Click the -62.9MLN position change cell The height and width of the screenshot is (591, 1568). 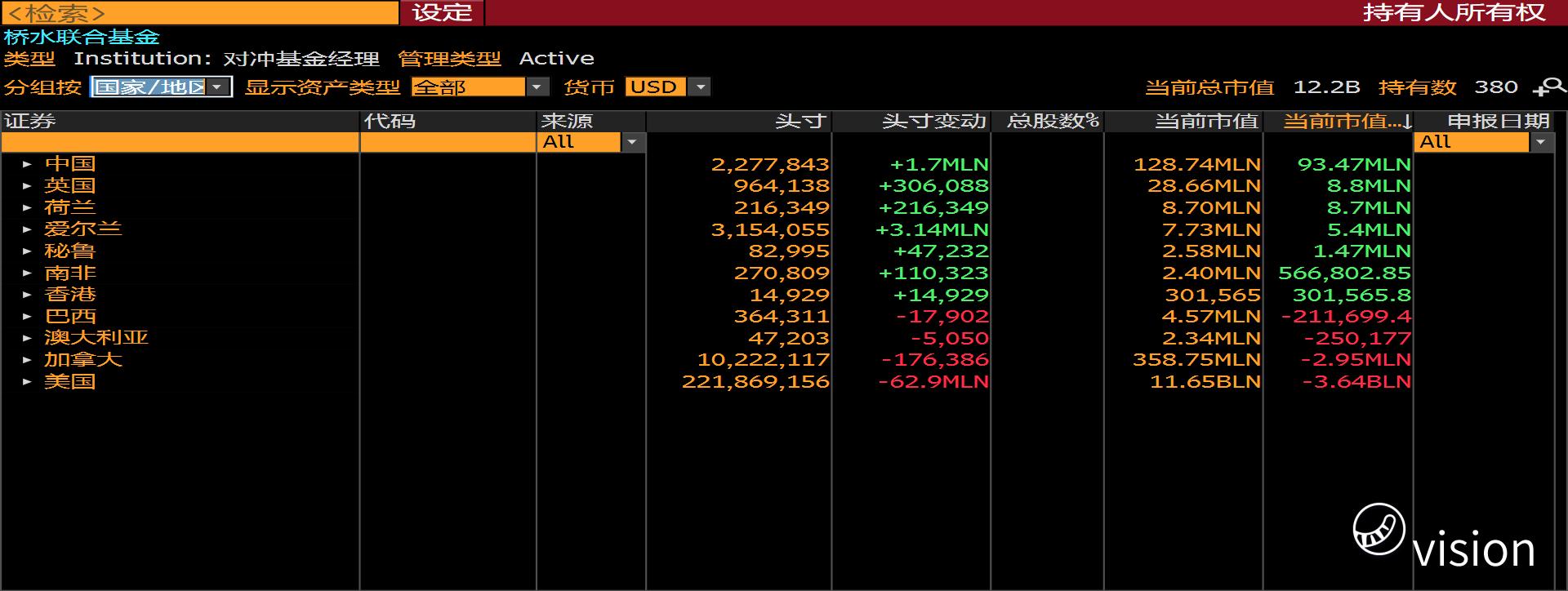[933, 381]
